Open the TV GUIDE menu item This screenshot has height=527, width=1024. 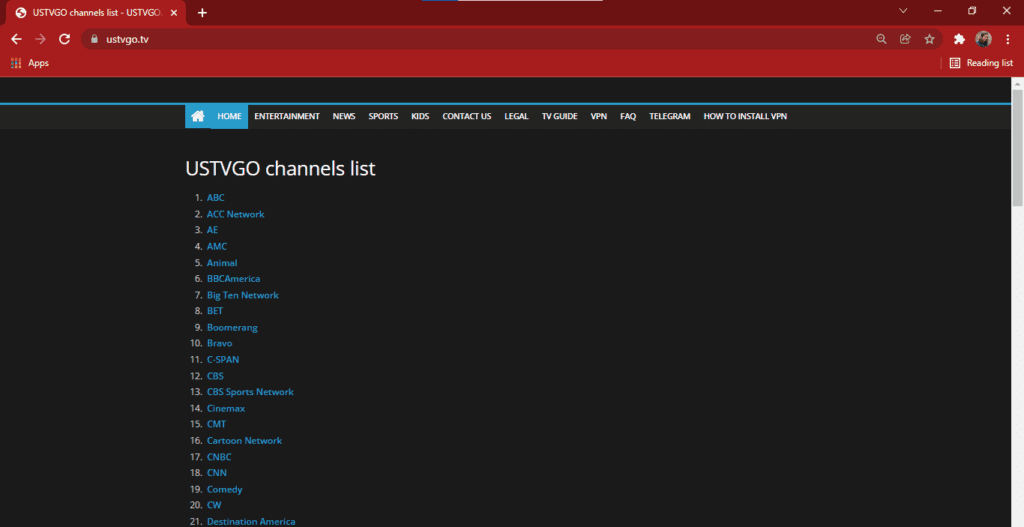point(559,116)
